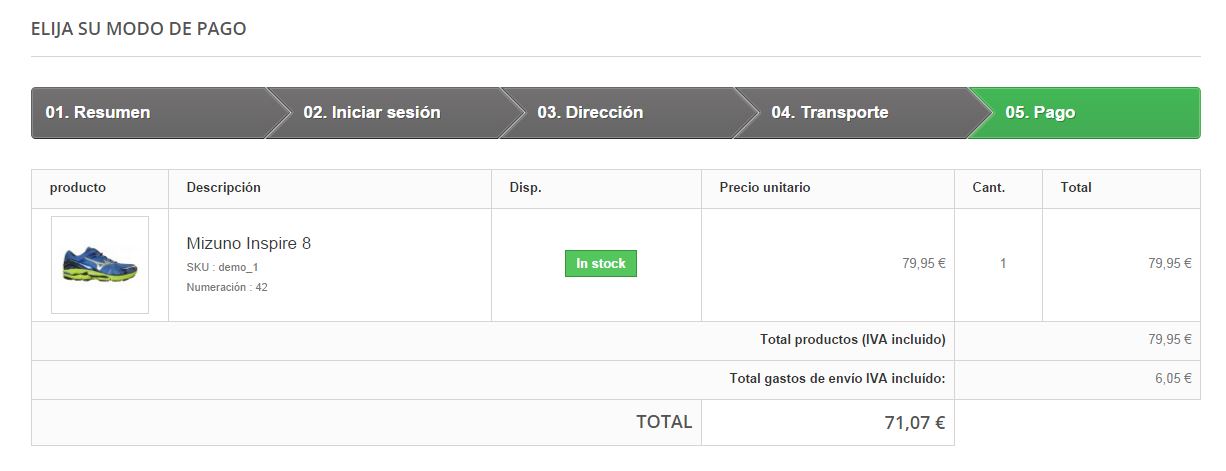The width and height of the screenshot is (1226, 471).
Task: Open the Mizuno shoe product thumbnail
Action: point(100,265)
